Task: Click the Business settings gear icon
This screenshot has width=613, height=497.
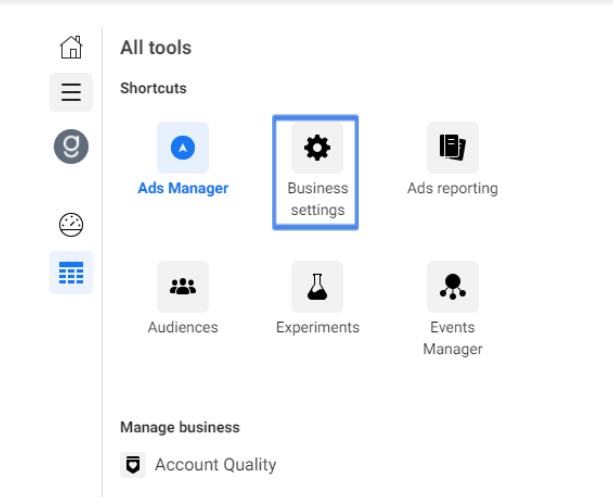Action: coord(317,147)
